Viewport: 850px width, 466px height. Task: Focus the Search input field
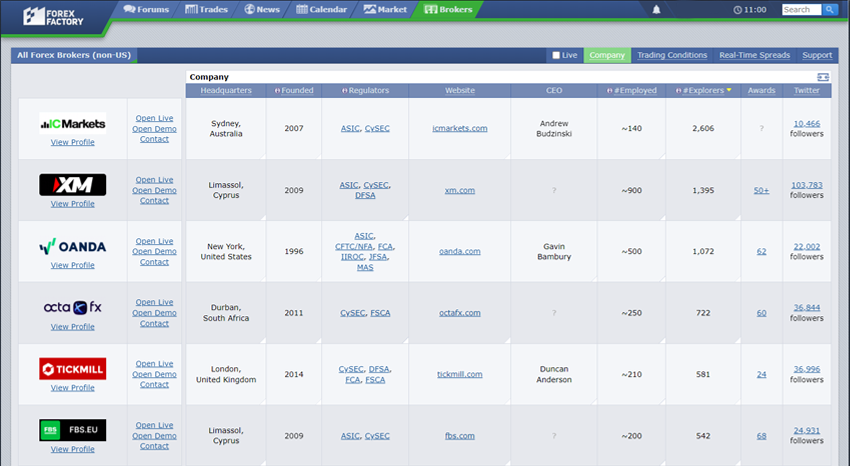[802, 10]
